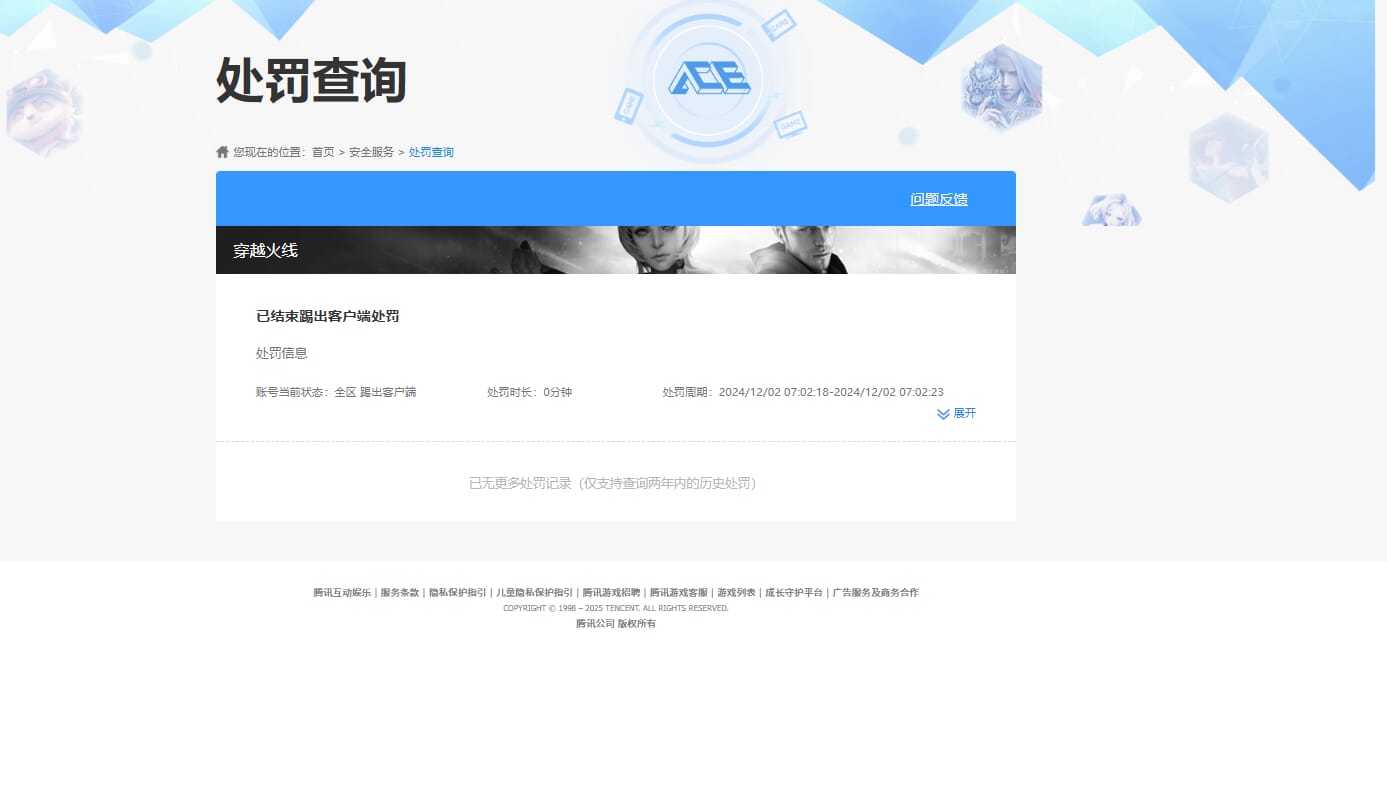Open 广告服务及商务合作 footer link

[876, 593]
